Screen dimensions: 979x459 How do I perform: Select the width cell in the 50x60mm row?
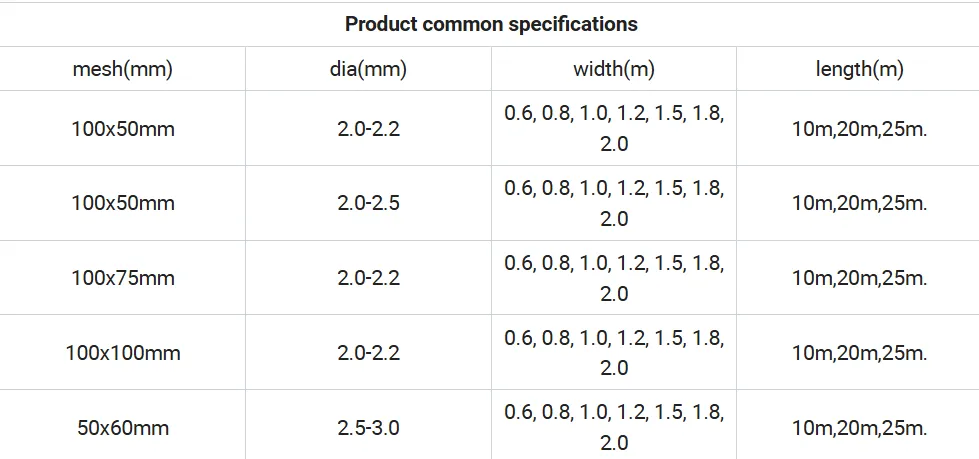614,427
